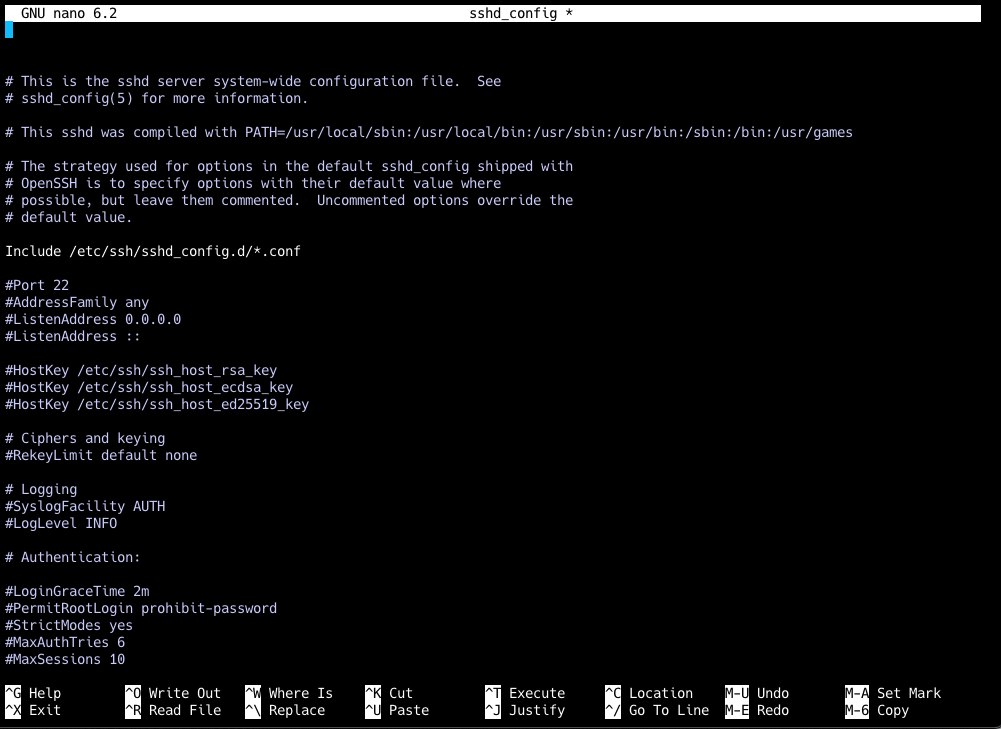The height and width of the screenshot is (729, 1001).
Task: Select Paste from the shortcut bar
Action: click(400, 710)
